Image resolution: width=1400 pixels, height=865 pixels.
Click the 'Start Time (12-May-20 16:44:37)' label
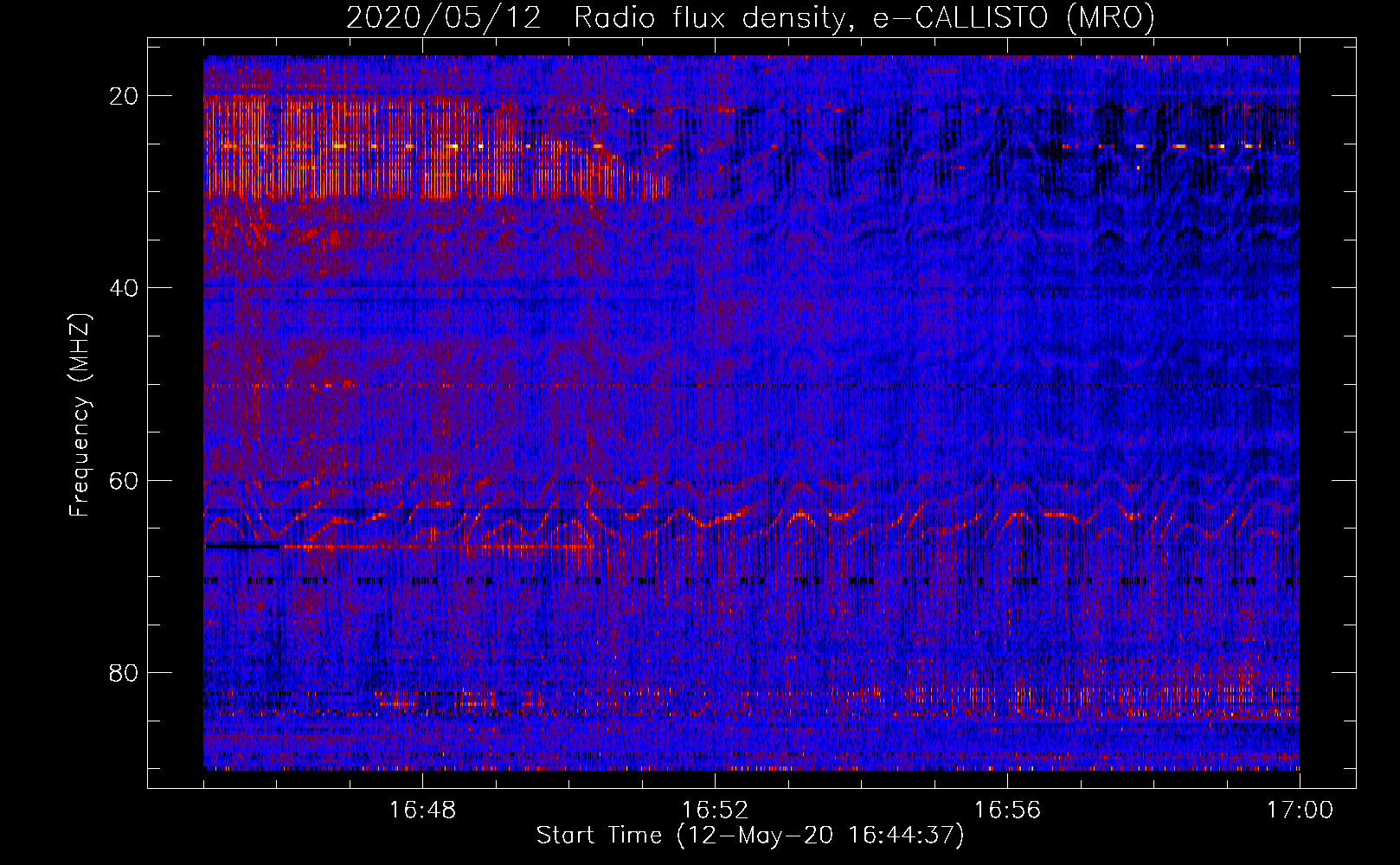coord(750,836)
